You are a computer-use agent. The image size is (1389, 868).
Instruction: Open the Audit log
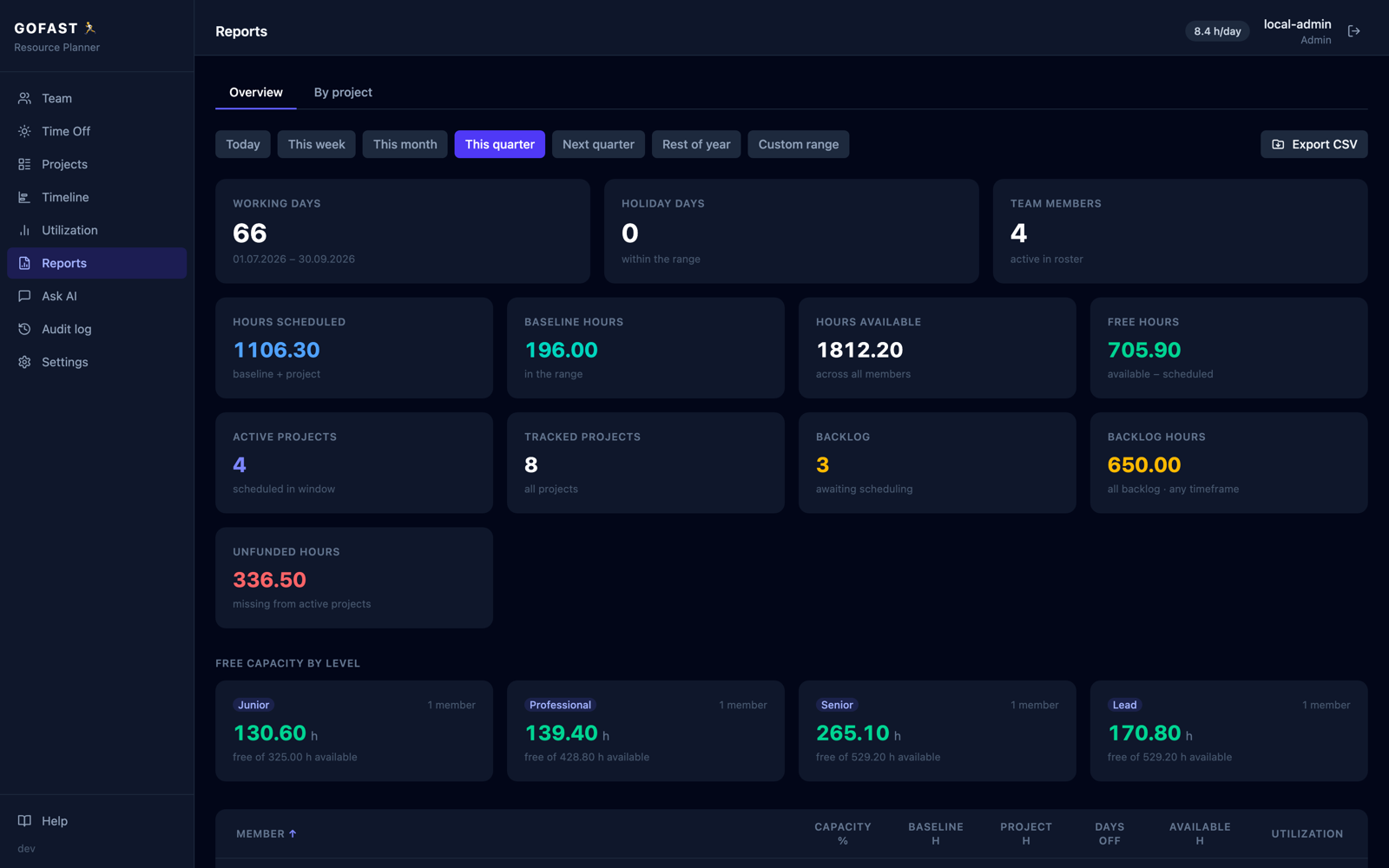[96, 329]
